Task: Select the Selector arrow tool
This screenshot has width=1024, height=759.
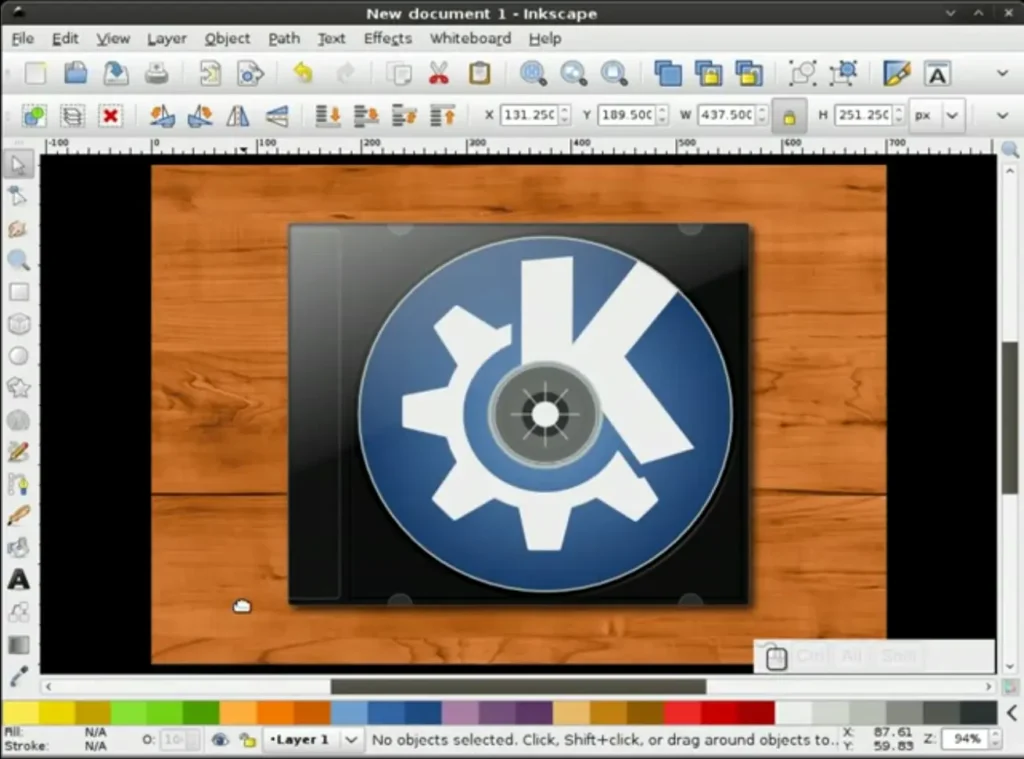Action: click(18, 165)
